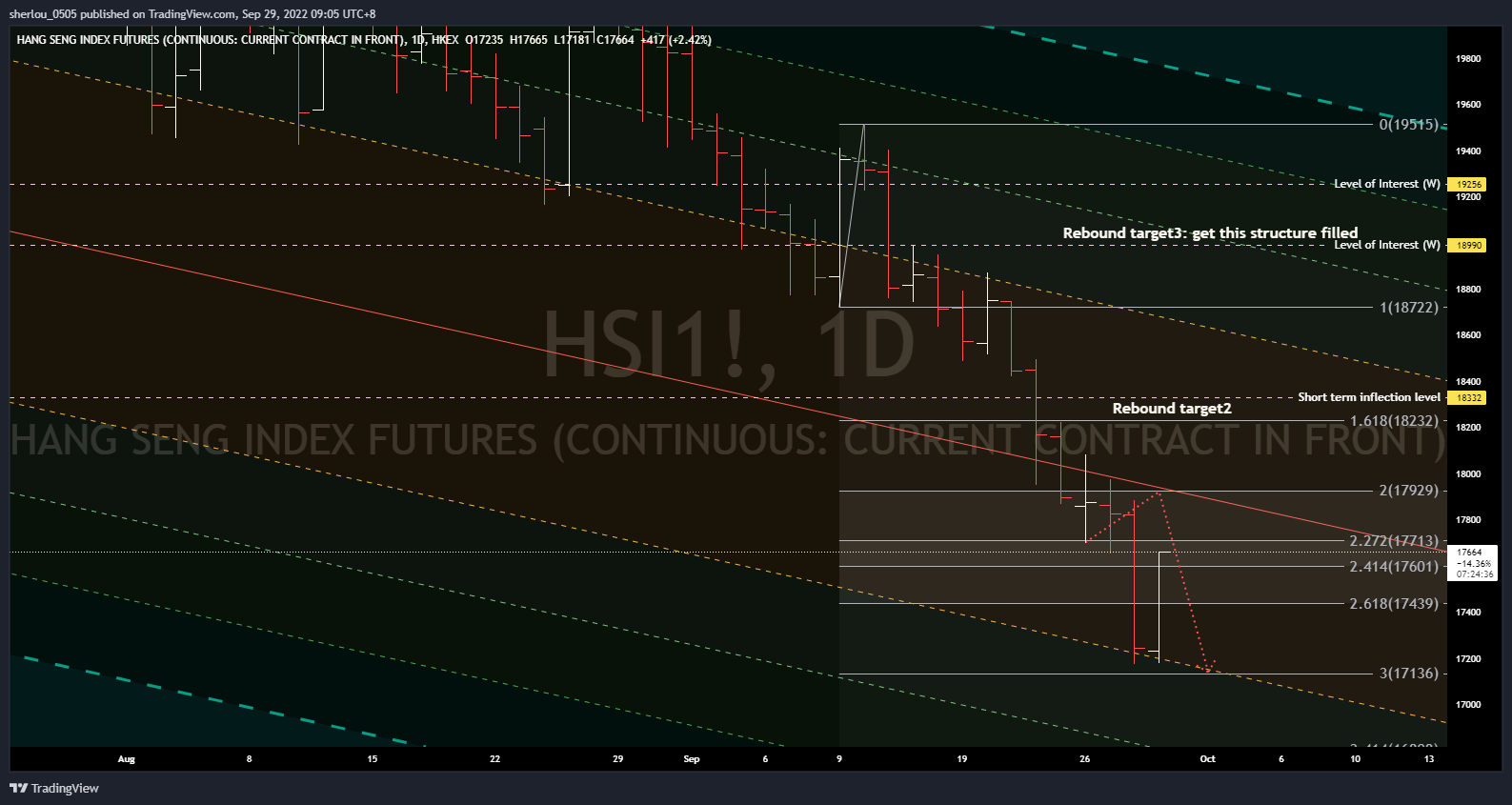Image resolution: width=1512 pixels, height=805 pixels.
Task: Select the 2.618(17439) Fibonacci level label
Action: (x=1395, y=604)
